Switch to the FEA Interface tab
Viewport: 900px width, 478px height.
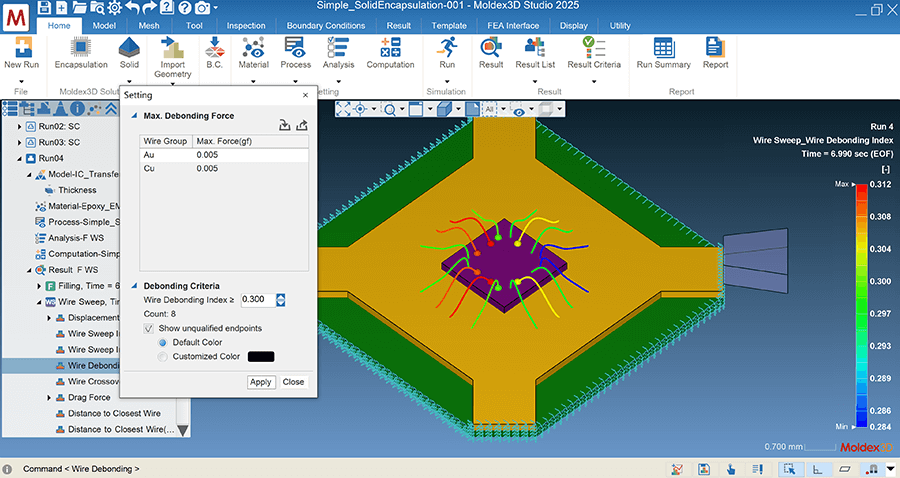click(x=513, y=25)
